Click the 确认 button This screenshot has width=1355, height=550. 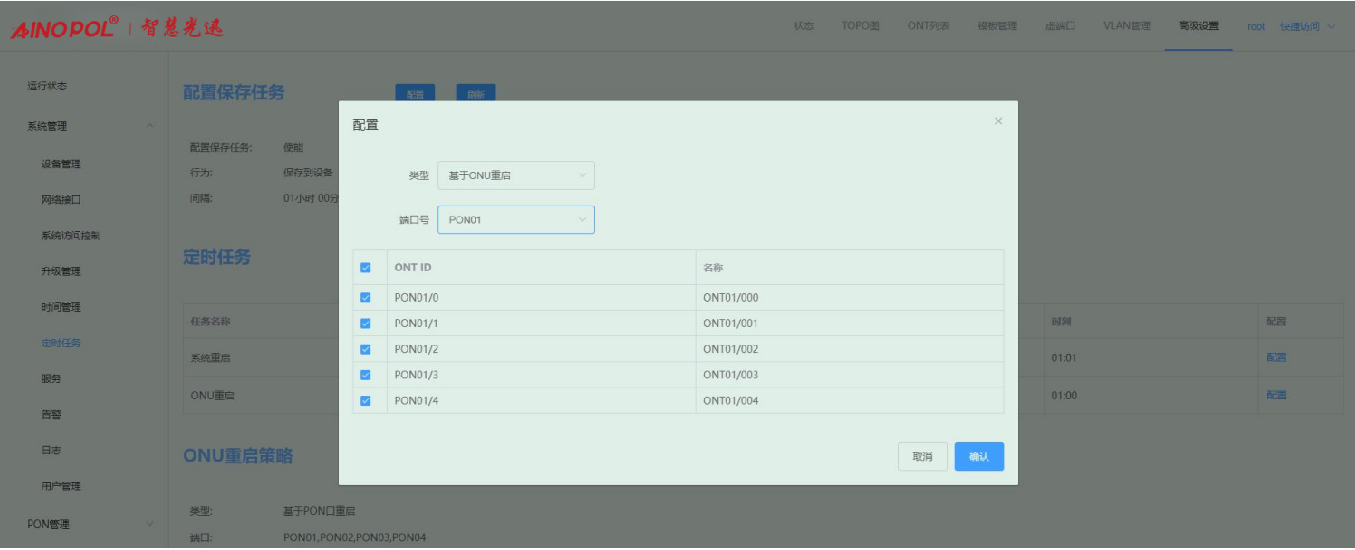pyautogui.click(x=979, y=457)
